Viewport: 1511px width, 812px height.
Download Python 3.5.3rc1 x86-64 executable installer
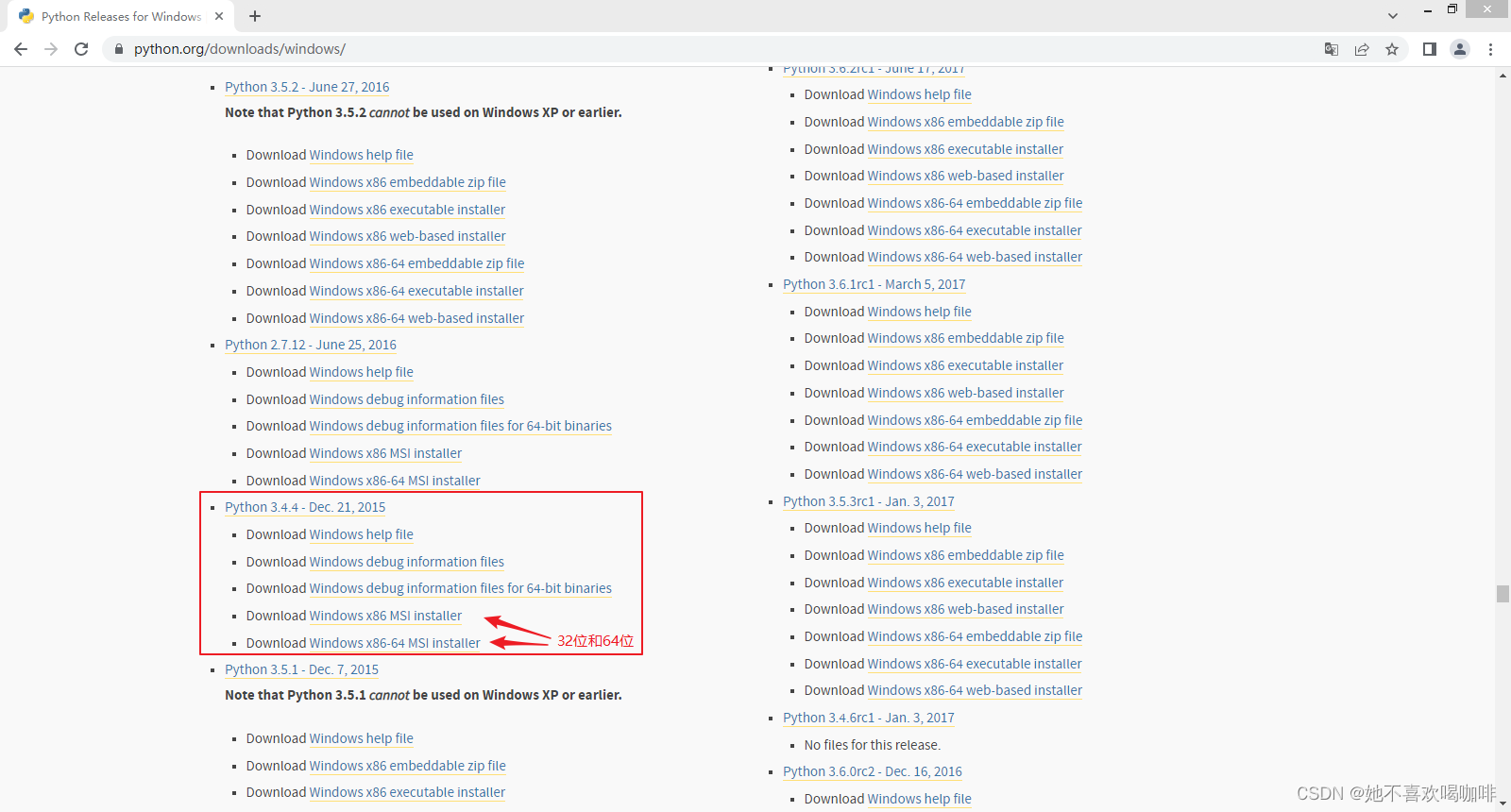(975, 664)
